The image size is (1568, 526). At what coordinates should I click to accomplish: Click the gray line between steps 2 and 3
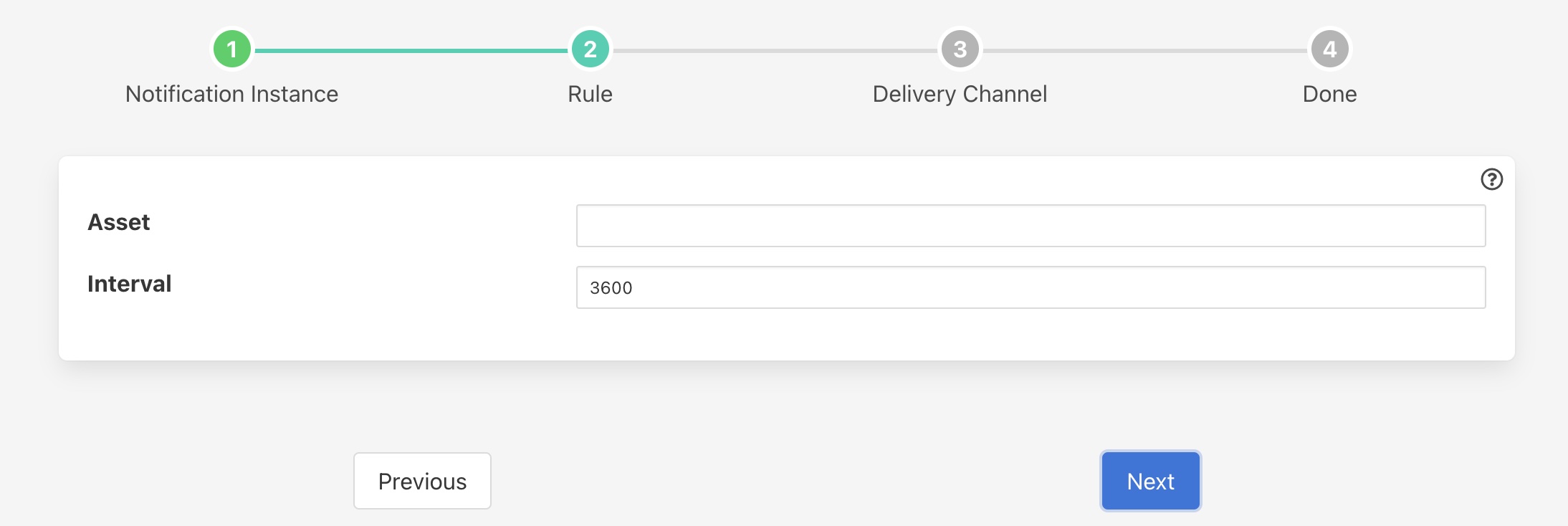coord(775,51)
